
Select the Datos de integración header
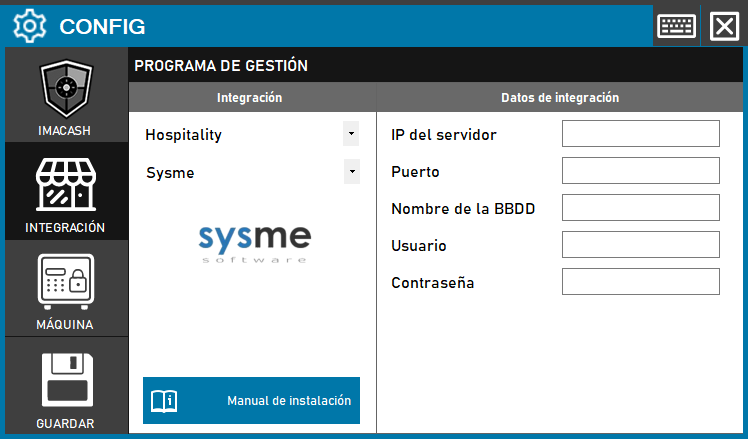[560, 98]
